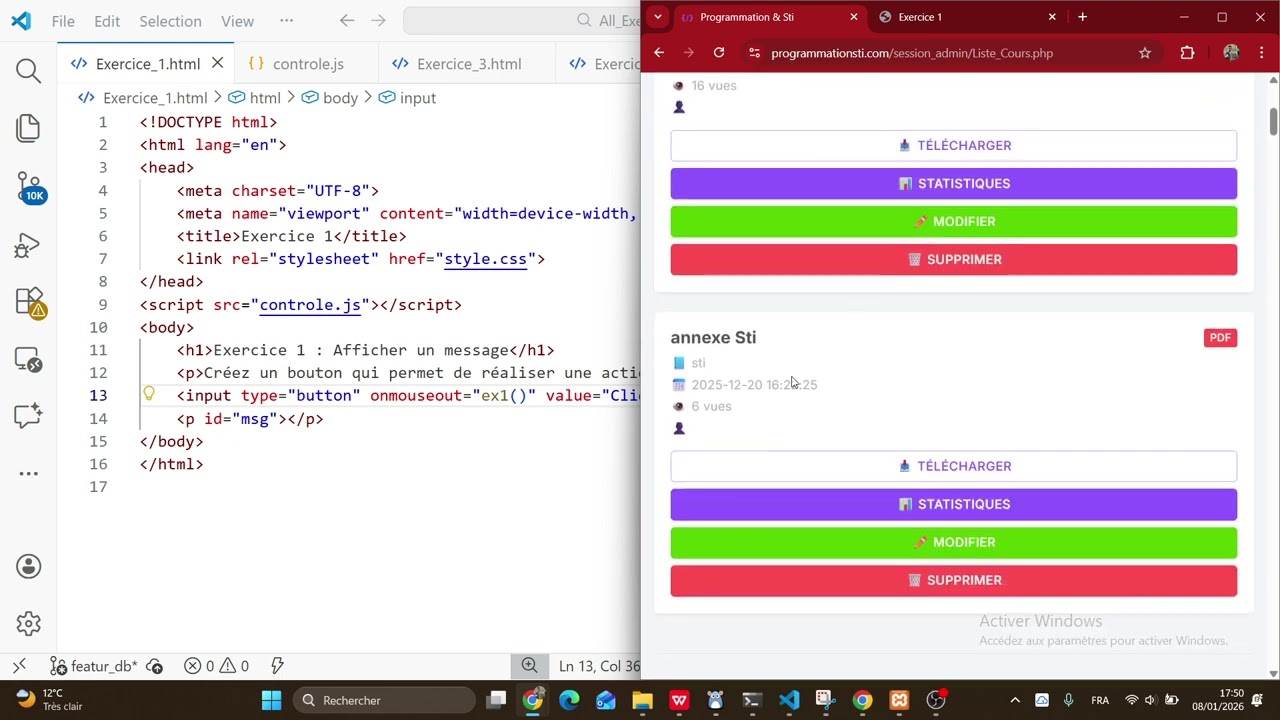The image size is (1280, 720).
Task: Open the Extensions view with warning badge
Action: [29, 302]
